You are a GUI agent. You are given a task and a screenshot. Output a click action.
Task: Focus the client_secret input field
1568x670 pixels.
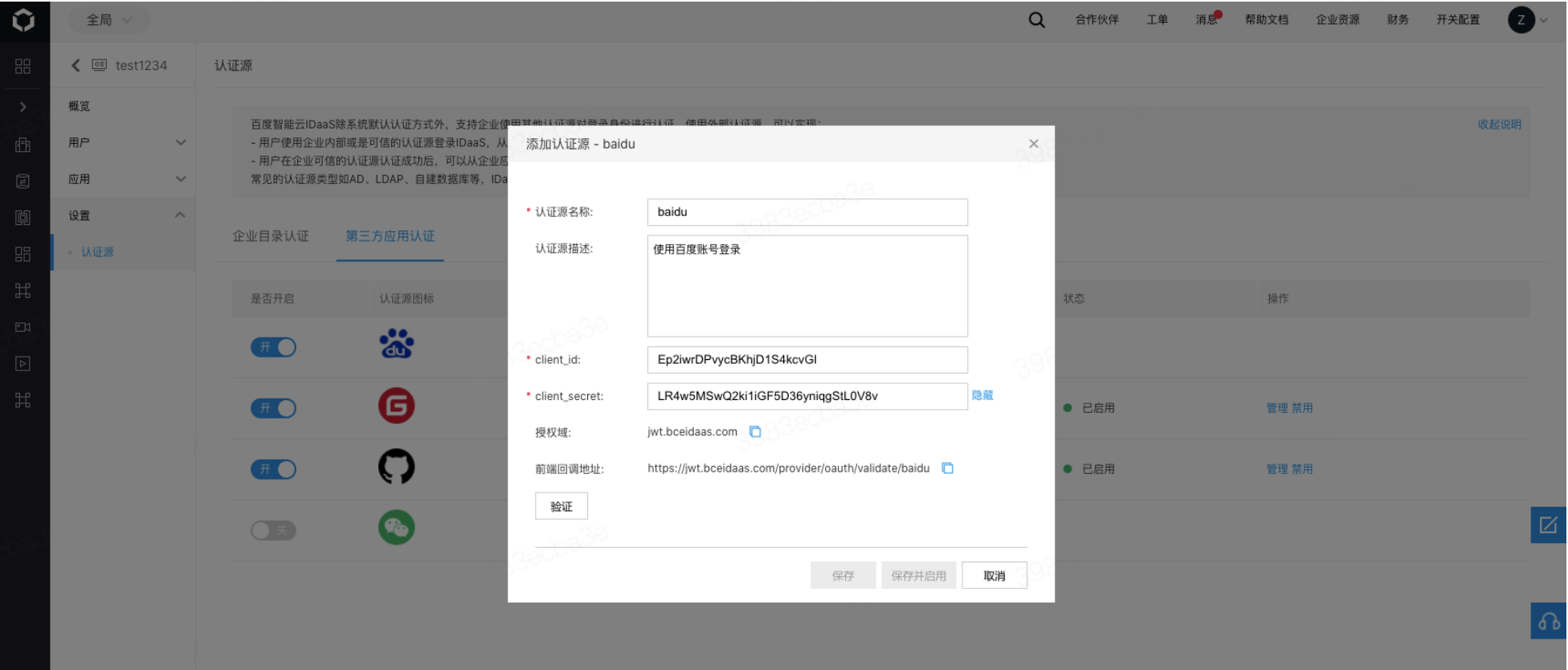(807, 396)
